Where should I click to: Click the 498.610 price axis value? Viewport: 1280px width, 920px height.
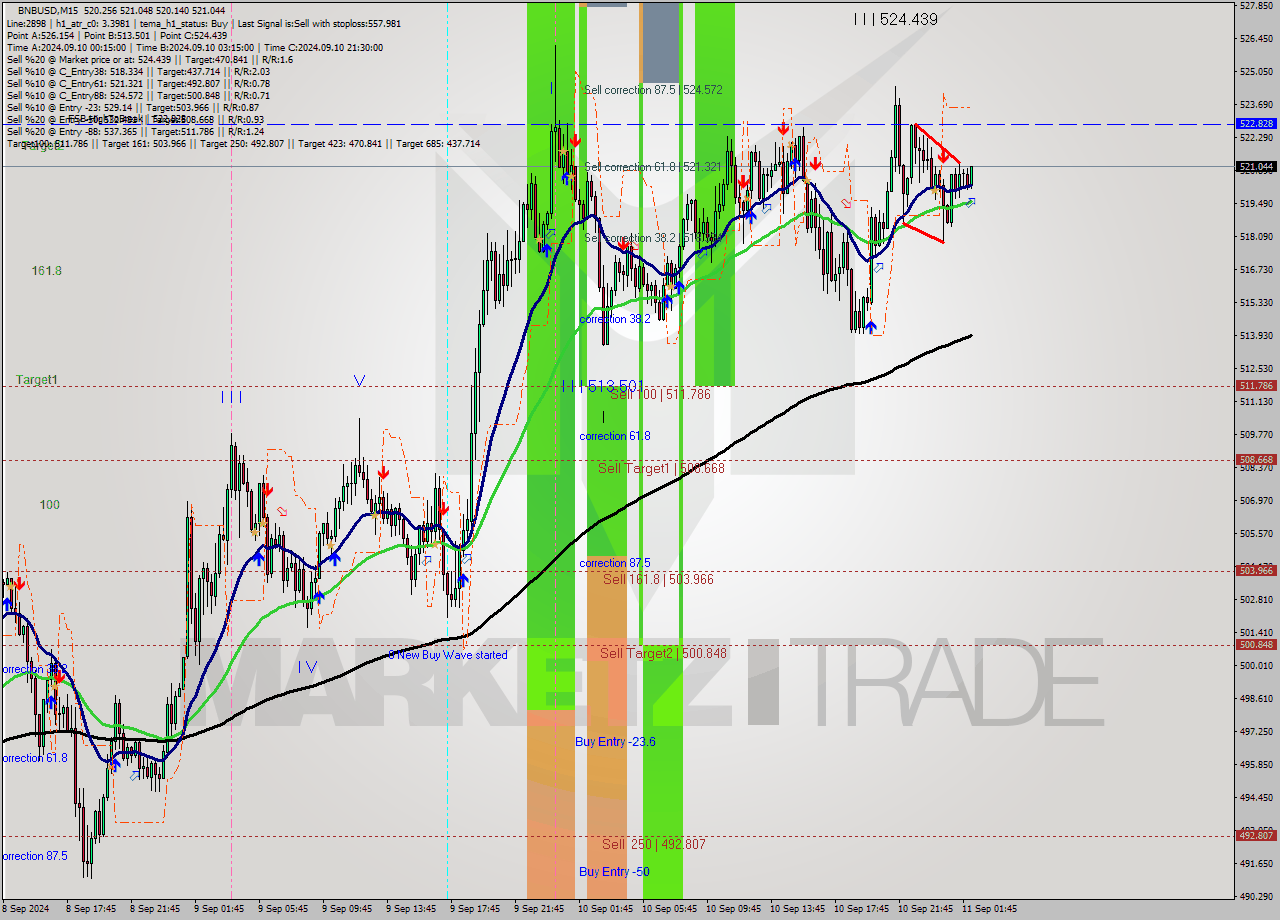click(1256, 698)
